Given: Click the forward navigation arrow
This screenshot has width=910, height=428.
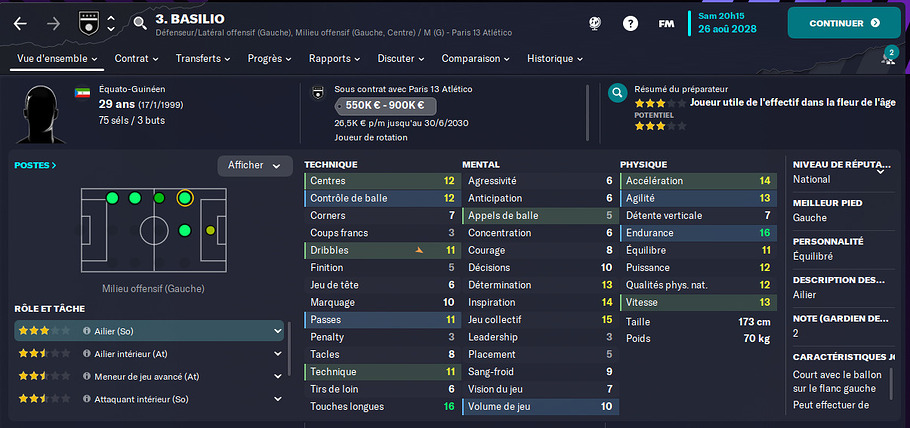Looking at the screenshot, I should (x=54, y=23).
